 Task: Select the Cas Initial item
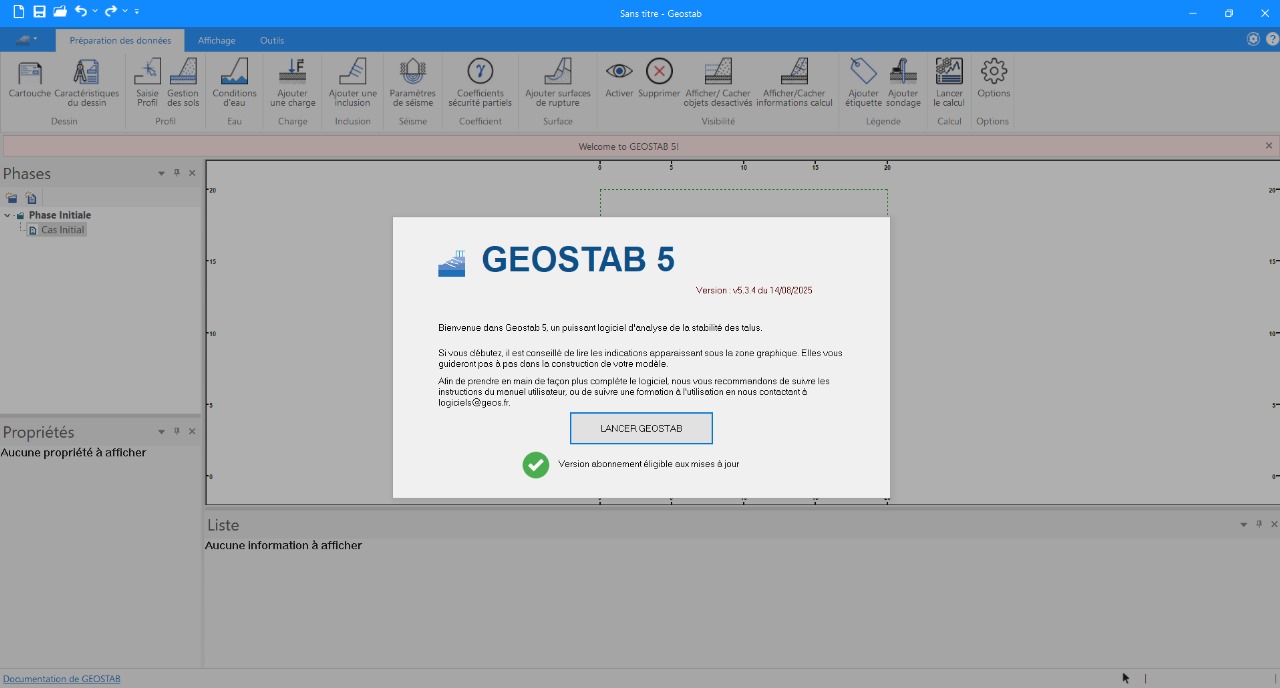coord(62,230)
